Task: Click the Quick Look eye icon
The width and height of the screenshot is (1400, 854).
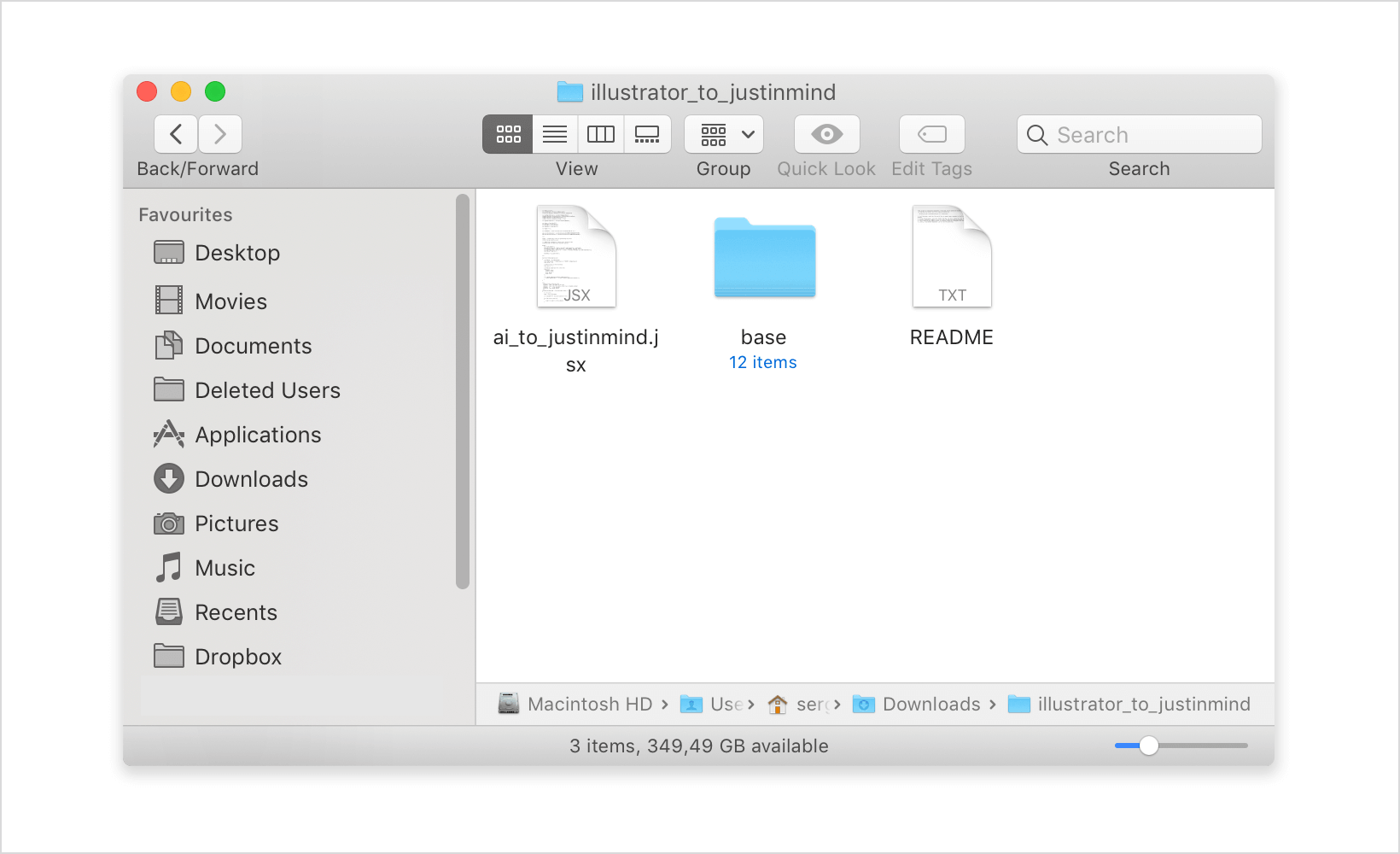Action: click(826, 134)
